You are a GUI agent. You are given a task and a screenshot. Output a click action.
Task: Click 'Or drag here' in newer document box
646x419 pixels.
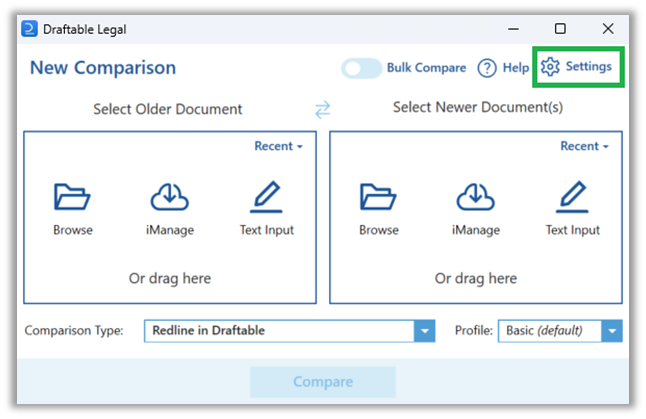[x=476, y=279]
